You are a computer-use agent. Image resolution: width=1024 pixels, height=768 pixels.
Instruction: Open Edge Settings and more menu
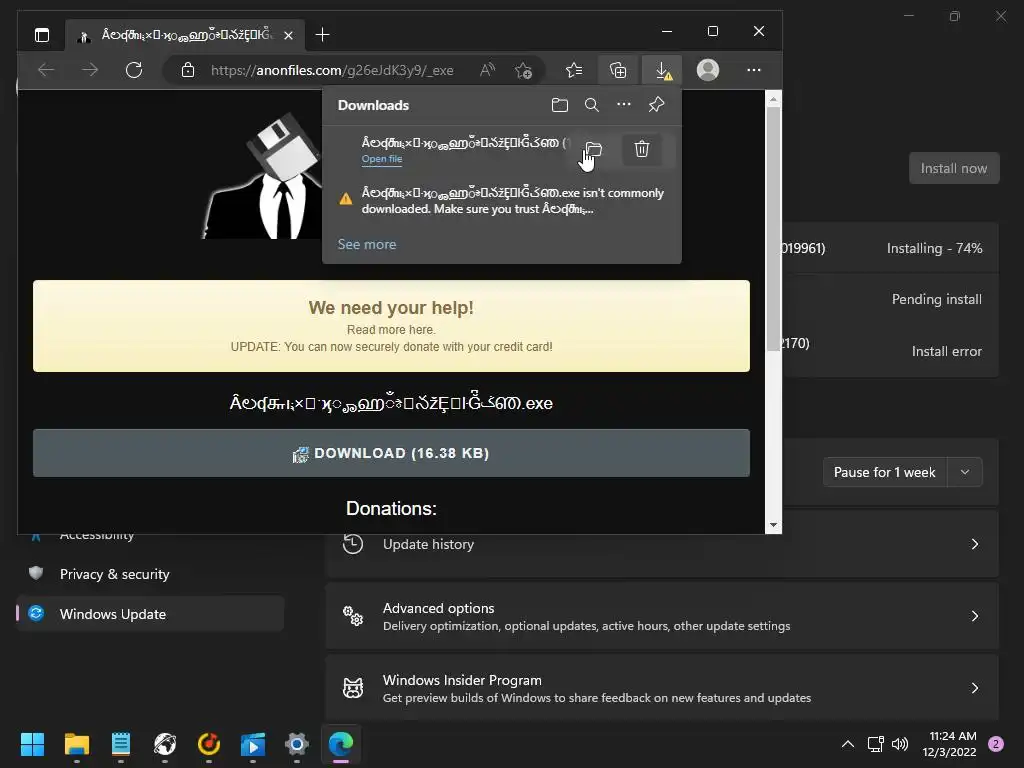[754, 70]
